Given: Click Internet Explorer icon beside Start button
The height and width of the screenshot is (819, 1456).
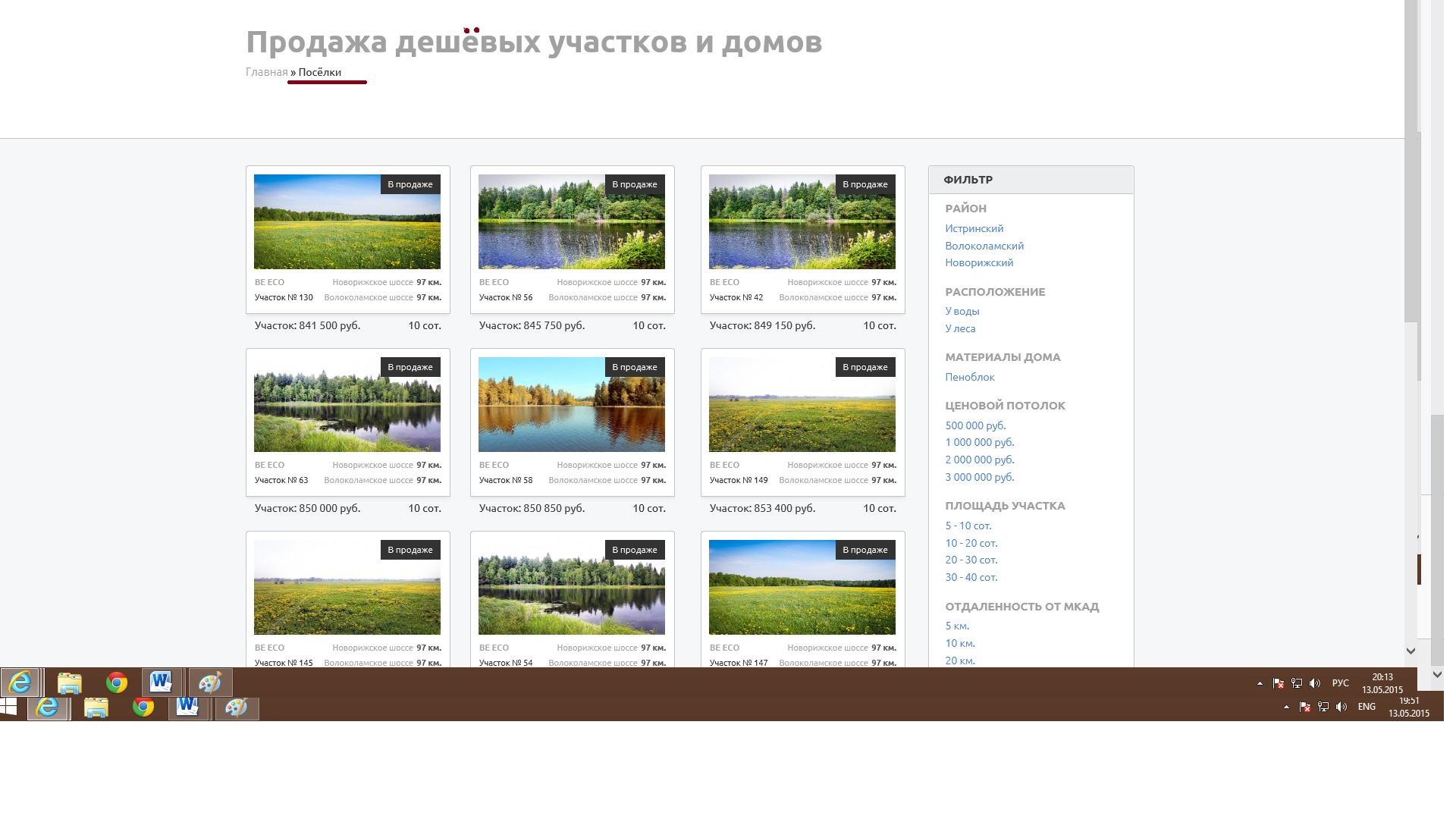Looking at the screenshot, I should point(48,708).
